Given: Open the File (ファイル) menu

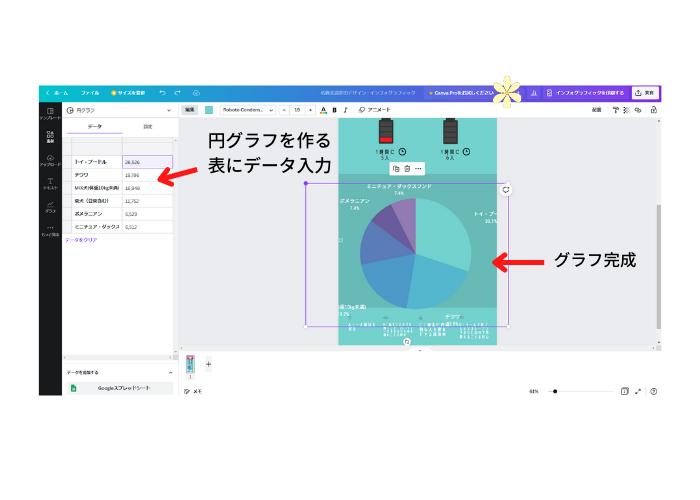Looking at the screenshot, I should coord(90,93).
